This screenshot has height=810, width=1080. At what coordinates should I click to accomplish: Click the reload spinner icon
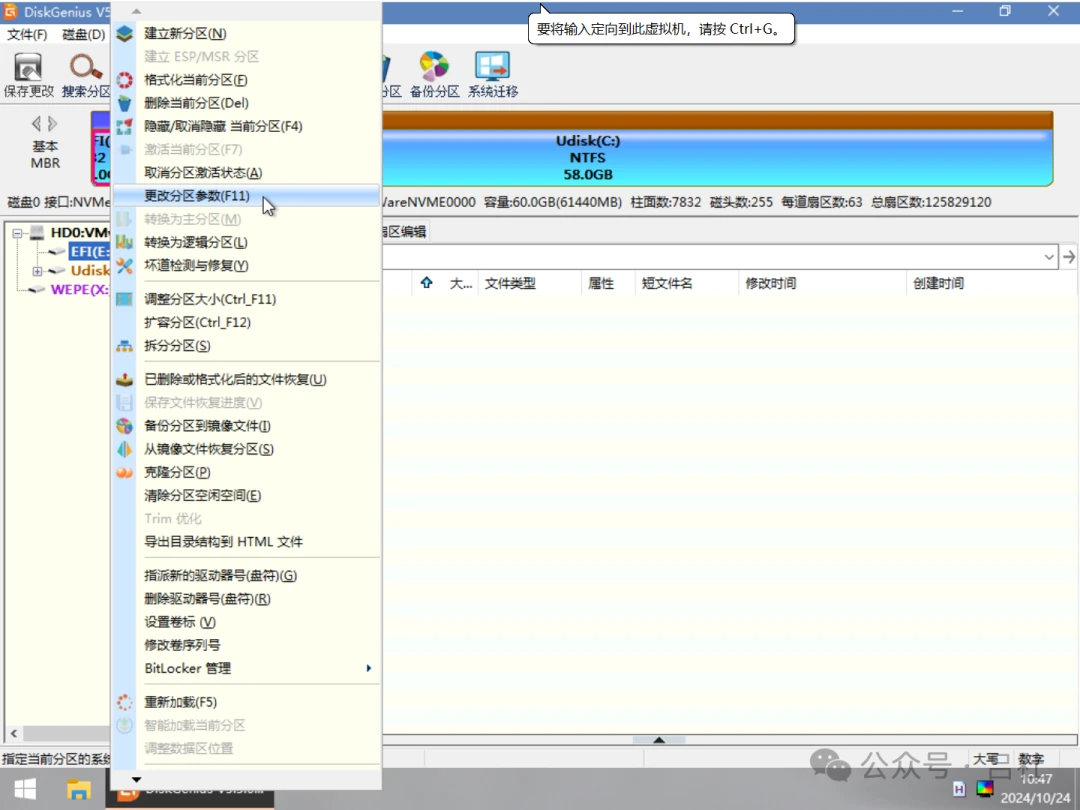pyautogui.click(x=125, y=703)
